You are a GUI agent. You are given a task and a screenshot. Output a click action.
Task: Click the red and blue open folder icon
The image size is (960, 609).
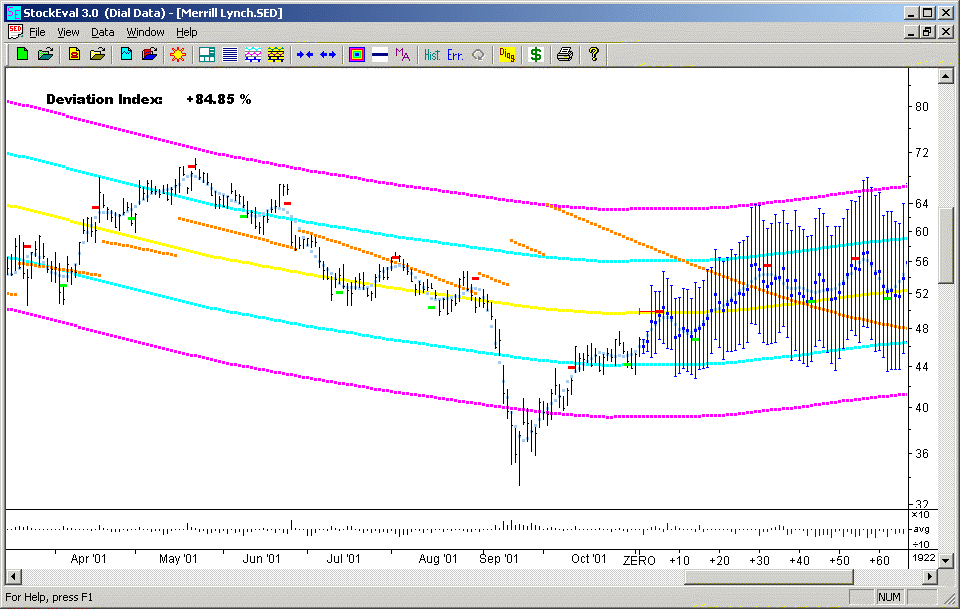click(x=149, y=54)
